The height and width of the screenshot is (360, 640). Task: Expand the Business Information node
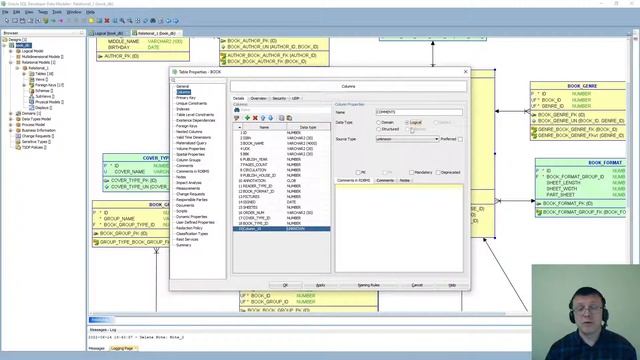click(11, 131)
